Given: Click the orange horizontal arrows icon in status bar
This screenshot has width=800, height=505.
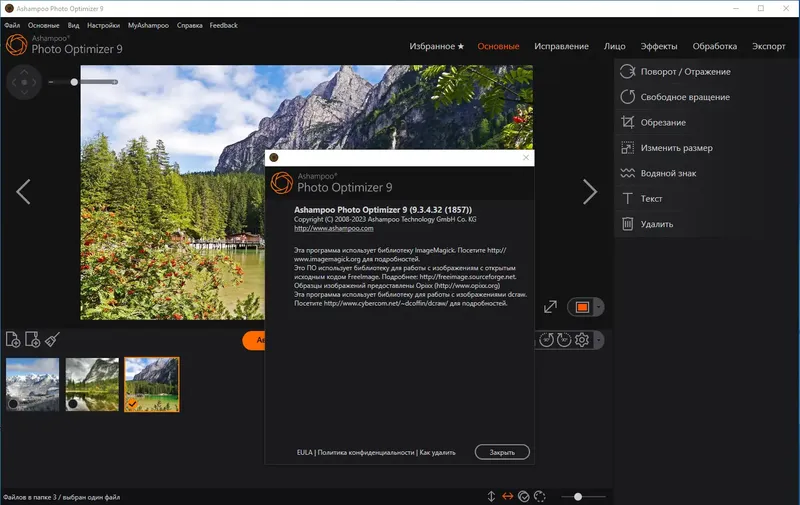Looking at the screenshot, I should click(508, 496).
